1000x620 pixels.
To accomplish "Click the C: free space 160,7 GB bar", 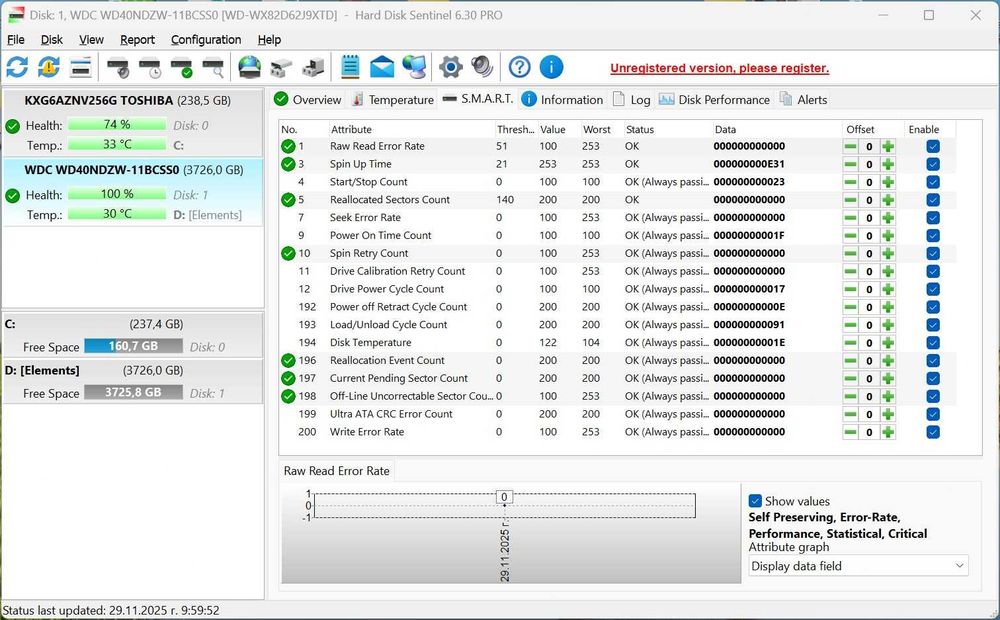I will [x=133, y=346].
